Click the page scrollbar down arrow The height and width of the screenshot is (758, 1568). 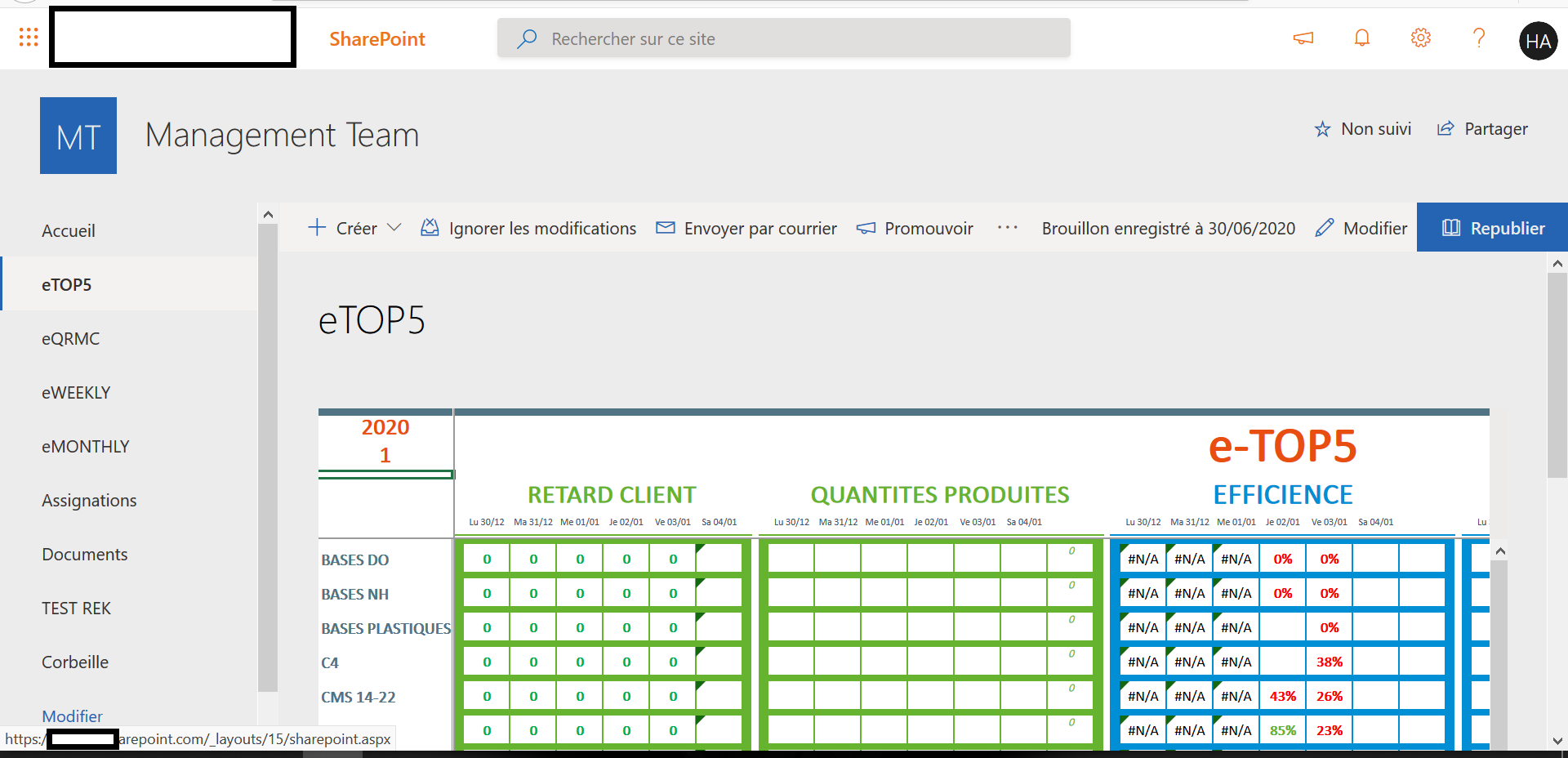[x=1557, y=742]
